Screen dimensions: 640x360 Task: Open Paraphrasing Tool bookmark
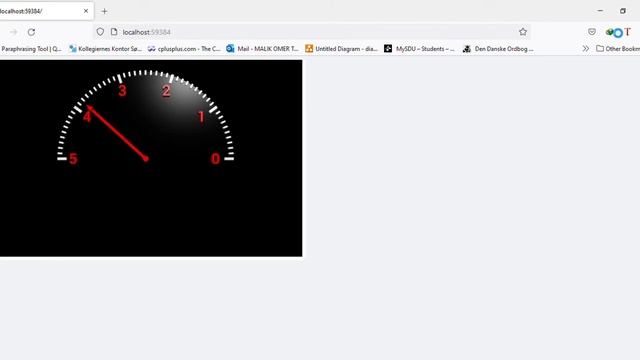(x=31, y=49)
